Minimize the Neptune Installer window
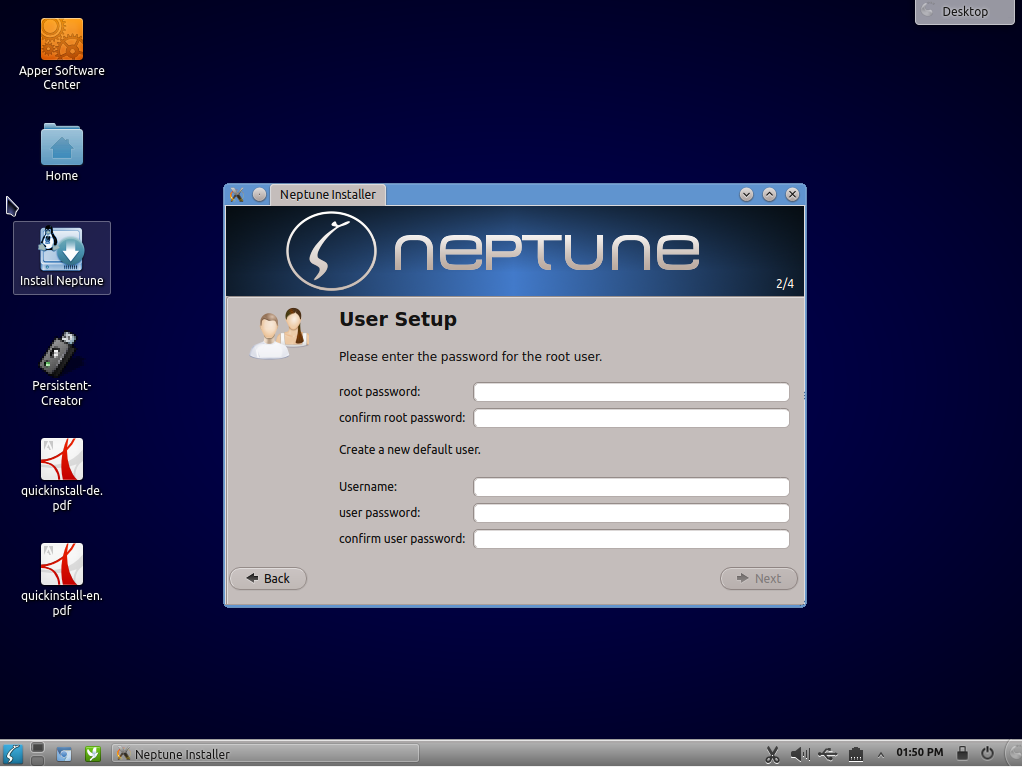The height and width of the screenshot is (767, 1022). click(x=746, y=194)
